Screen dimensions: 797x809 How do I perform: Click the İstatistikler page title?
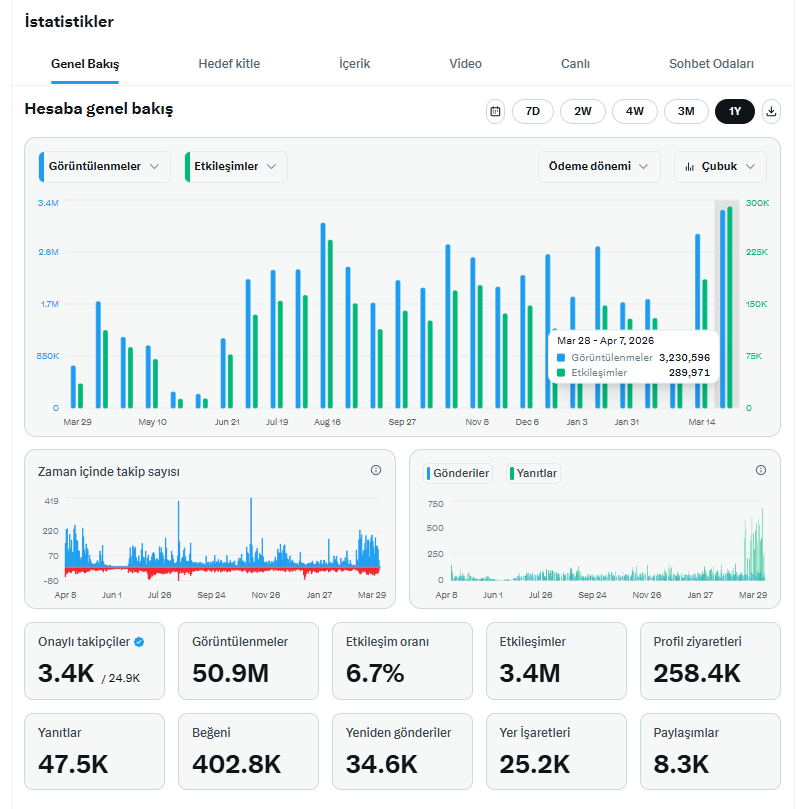coord(69,22)
